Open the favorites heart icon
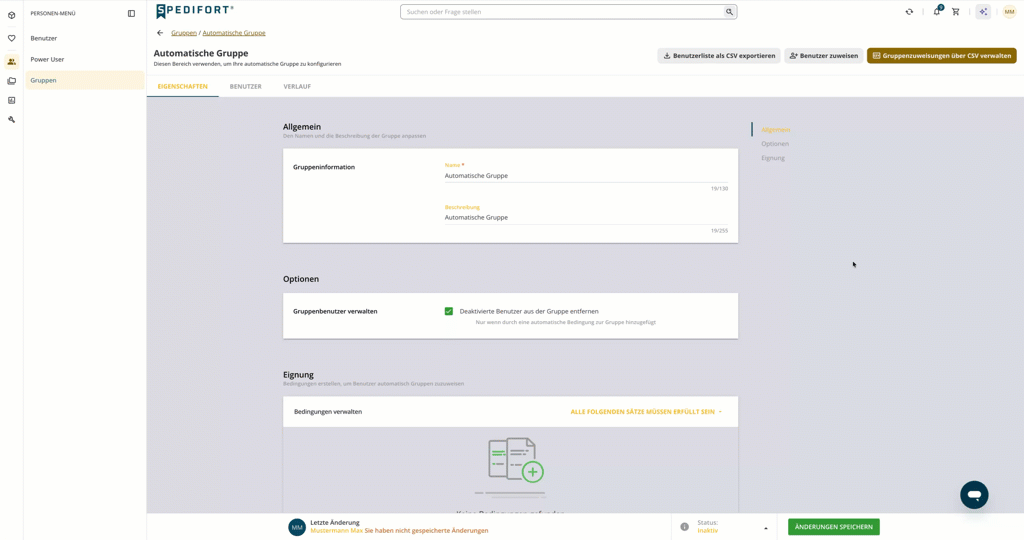 [11, 39]
